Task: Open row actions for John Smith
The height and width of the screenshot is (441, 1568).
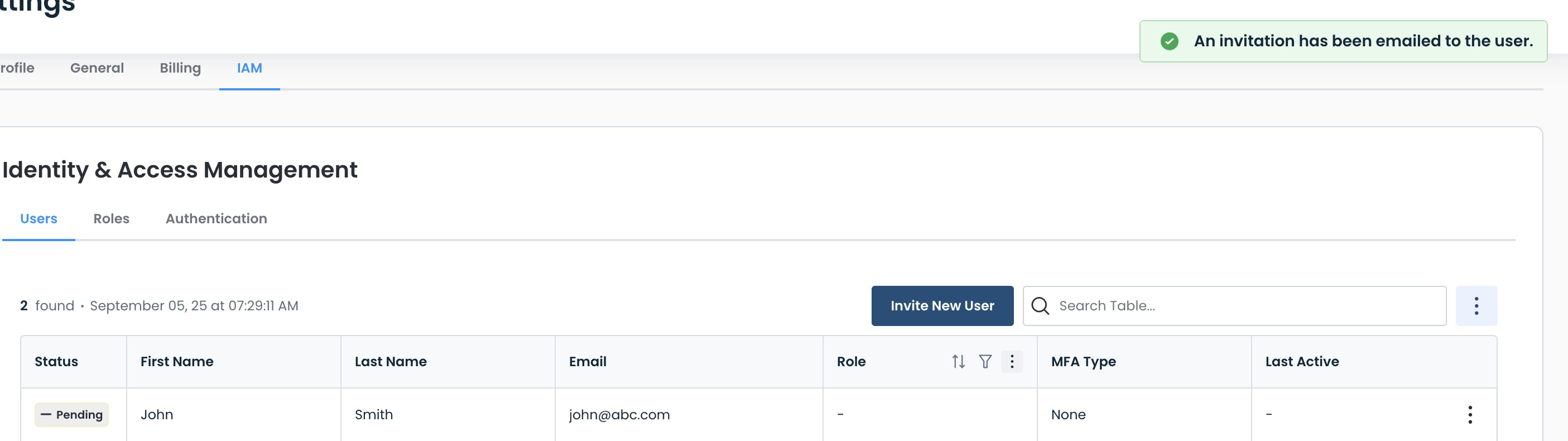Action: tap(1470, 415)
